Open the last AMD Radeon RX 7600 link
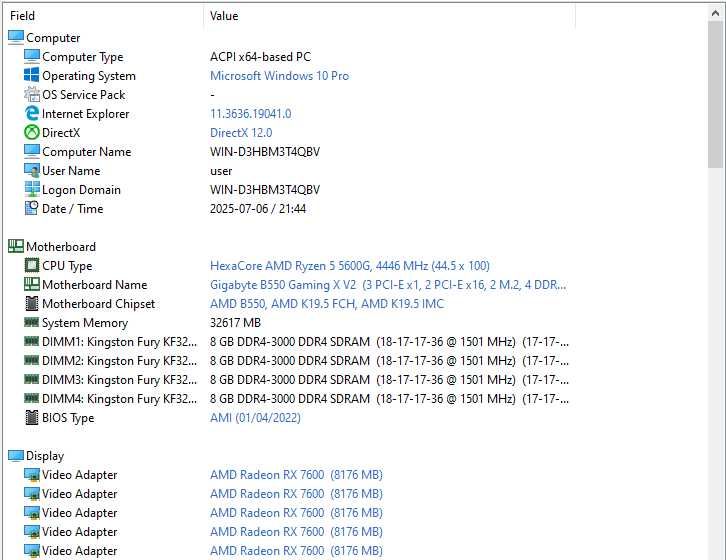The height and width of the screenshot is (560, 726). pos(296,551)
